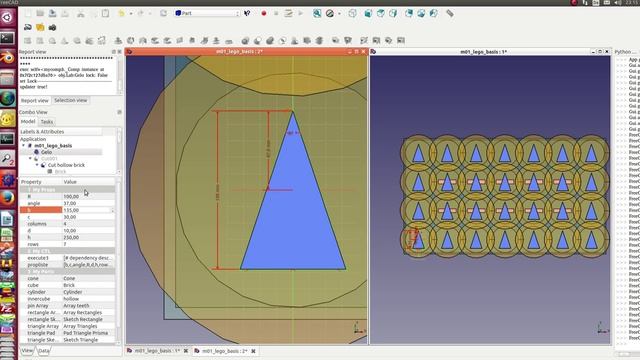This screenshot has height=360, width=640.
Task: Select the angle value 37,00
Action: tap(89, 203)
